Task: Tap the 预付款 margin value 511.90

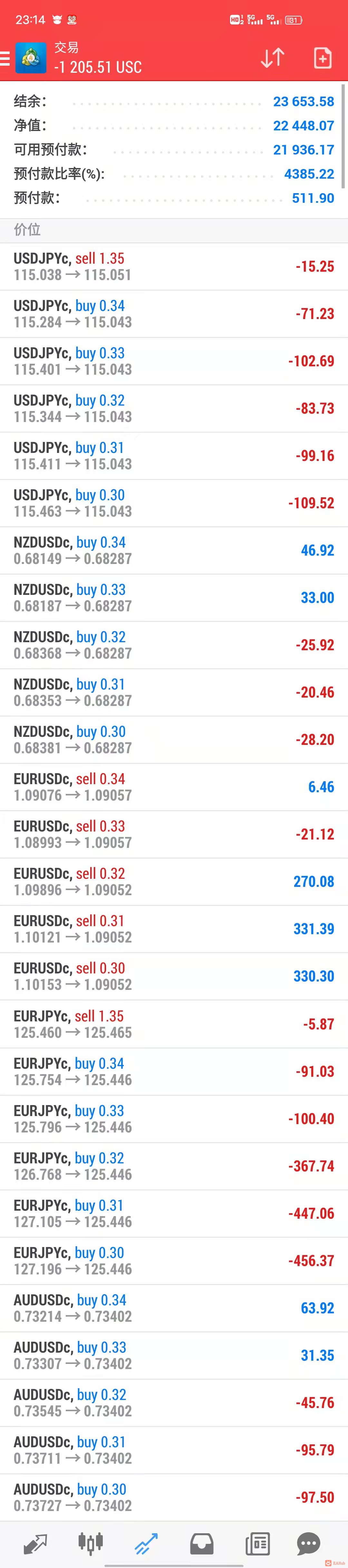Action: (313, 198)
